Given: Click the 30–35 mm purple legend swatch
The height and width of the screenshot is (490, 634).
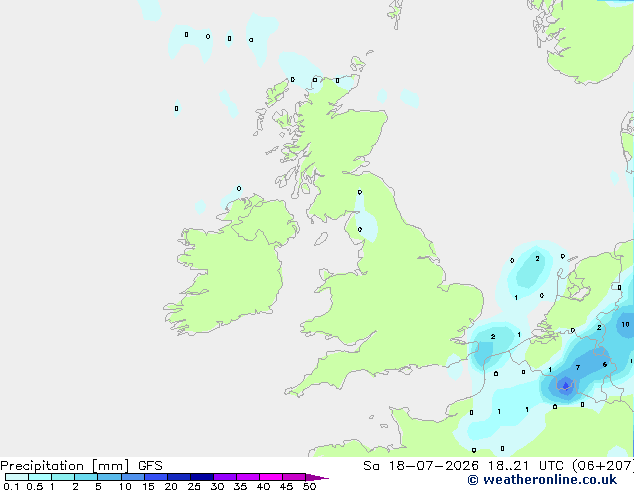Looking at the screenshot, I should [225, 477].
